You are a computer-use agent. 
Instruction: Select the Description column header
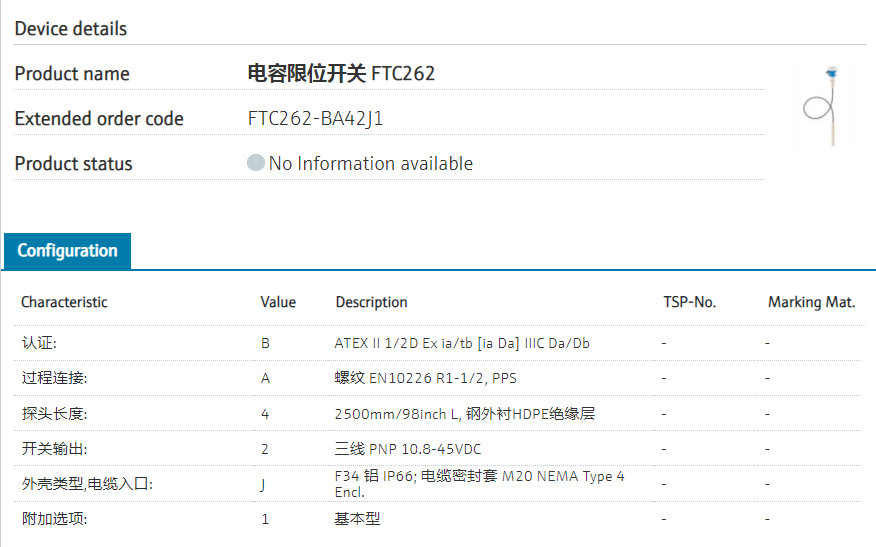point(371,302)
